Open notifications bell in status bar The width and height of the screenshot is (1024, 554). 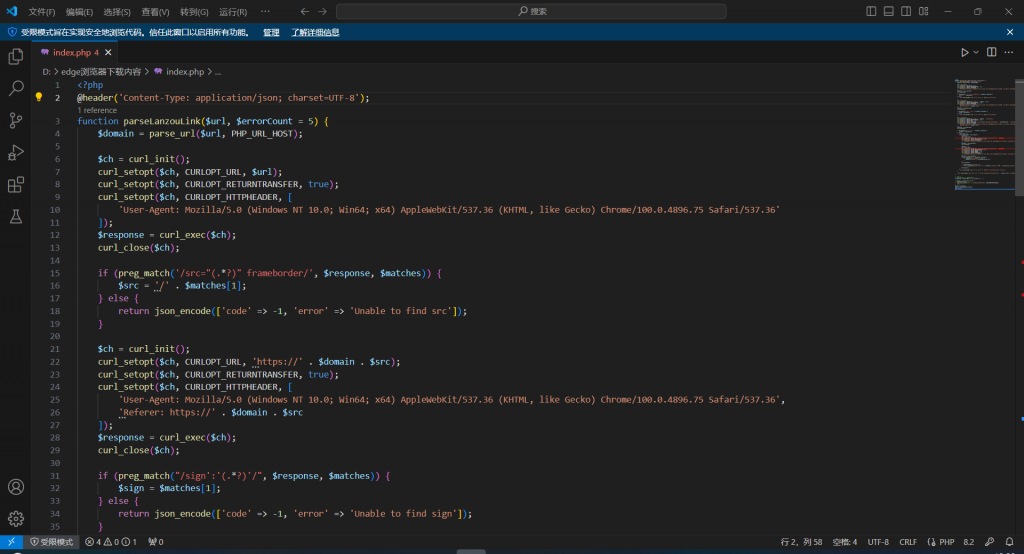pos(1009,542)
